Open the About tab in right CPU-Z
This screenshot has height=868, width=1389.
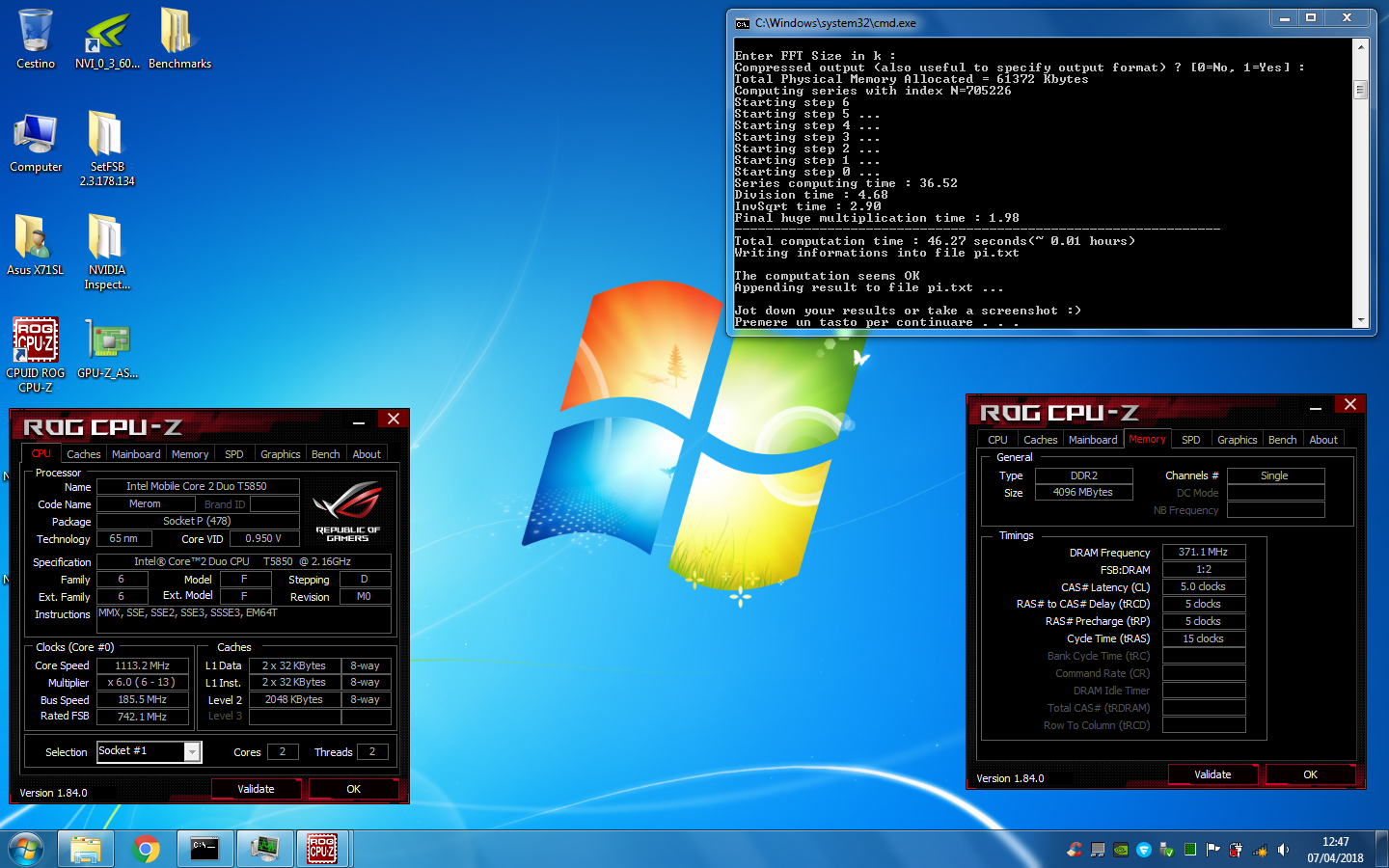pyautogui.click(x=1323, y=440)
